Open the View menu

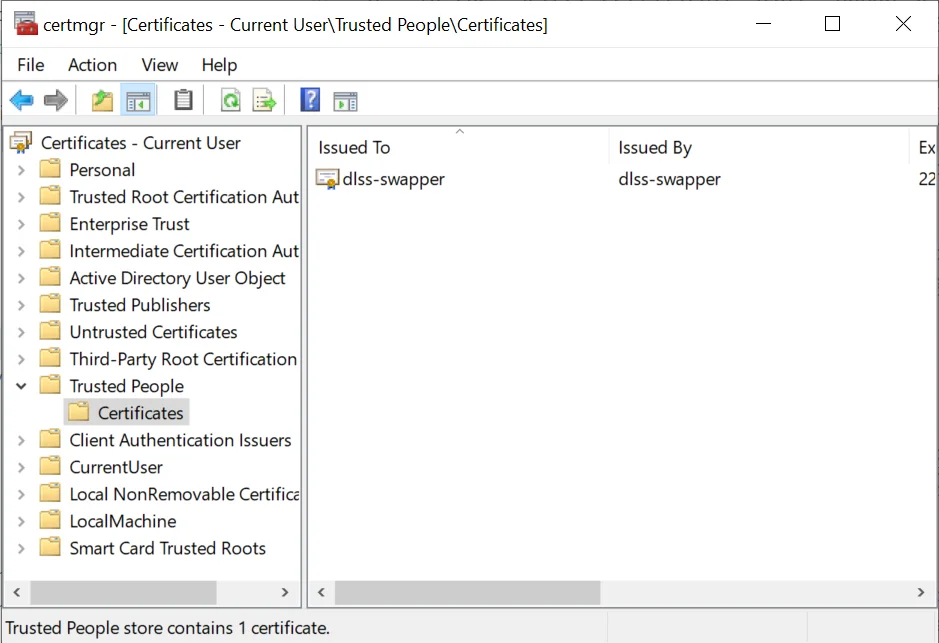(x=160, y=65)
